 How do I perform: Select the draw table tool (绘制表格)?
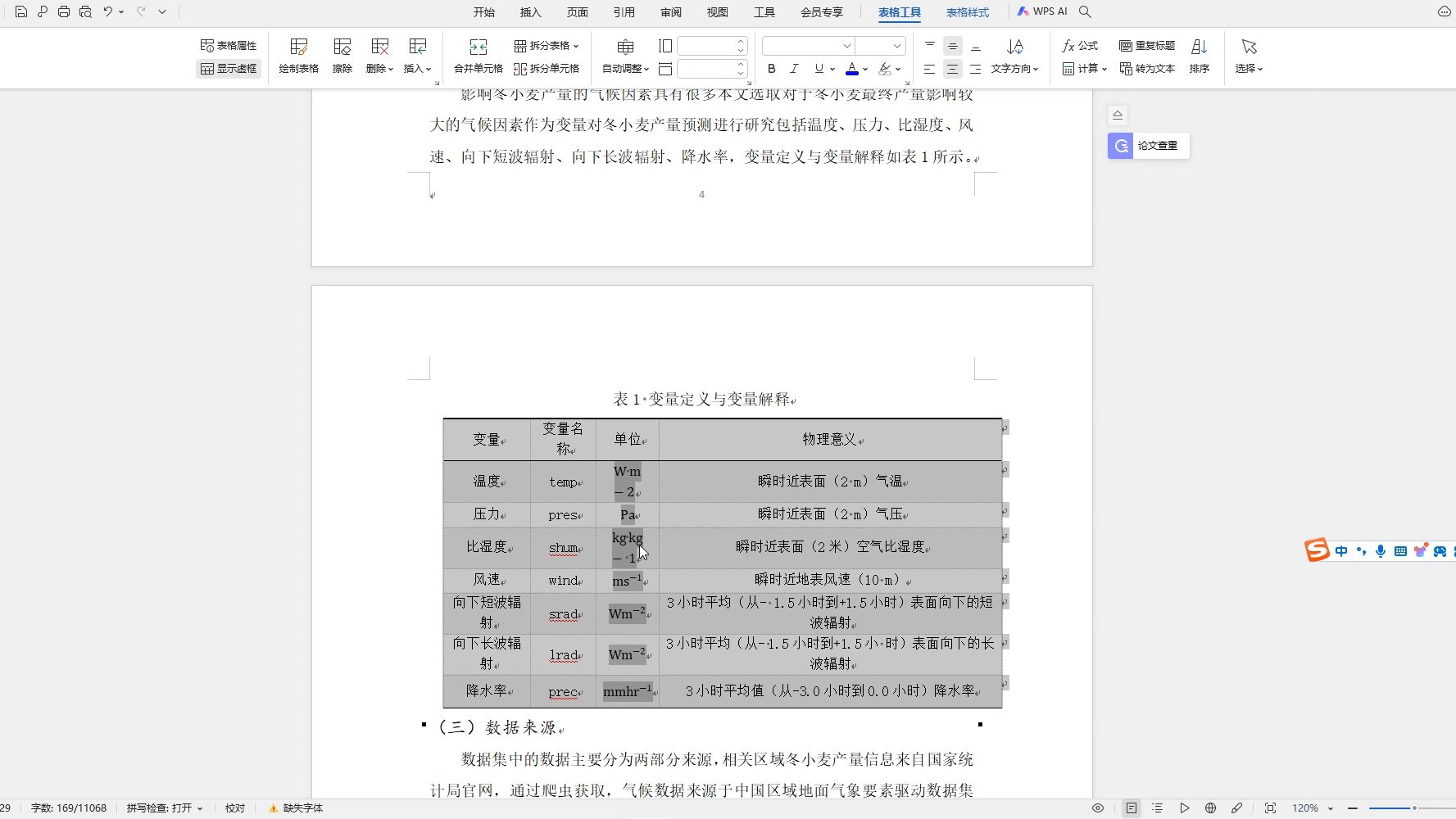pos(298,57)
